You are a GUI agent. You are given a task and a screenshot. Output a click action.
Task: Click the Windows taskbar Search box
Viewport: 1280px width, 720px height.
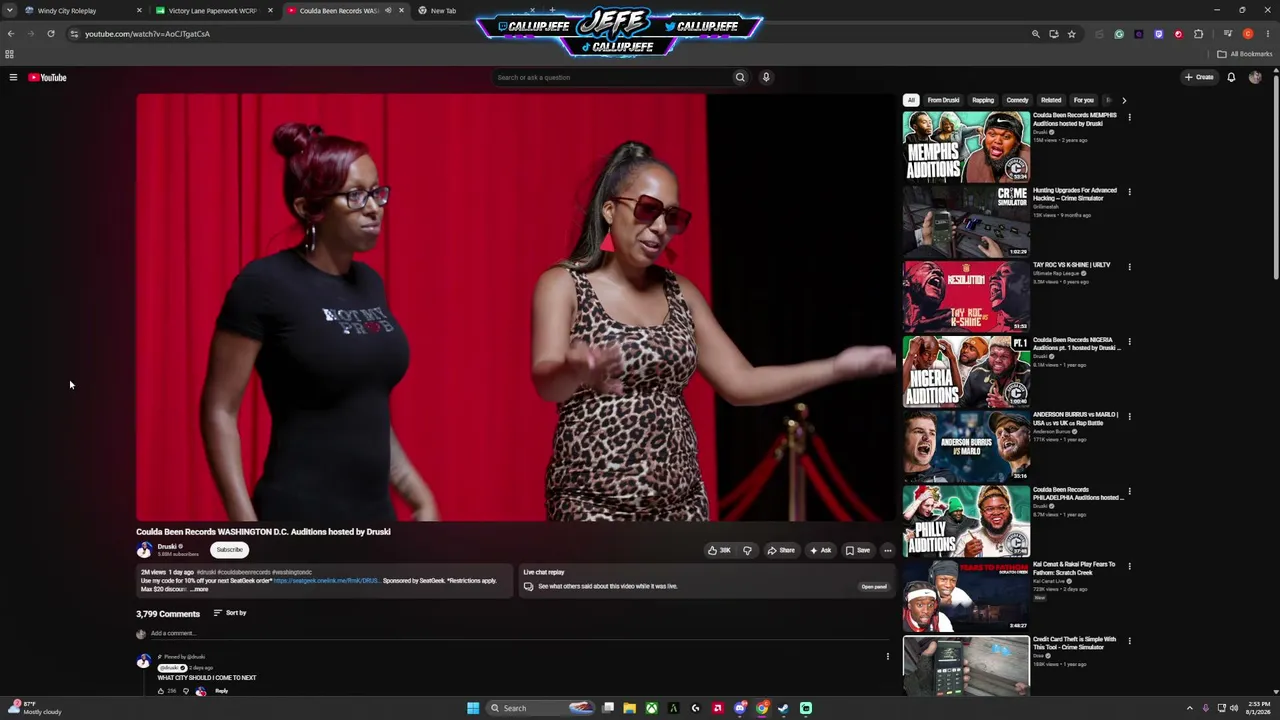(x=540, y=708)
